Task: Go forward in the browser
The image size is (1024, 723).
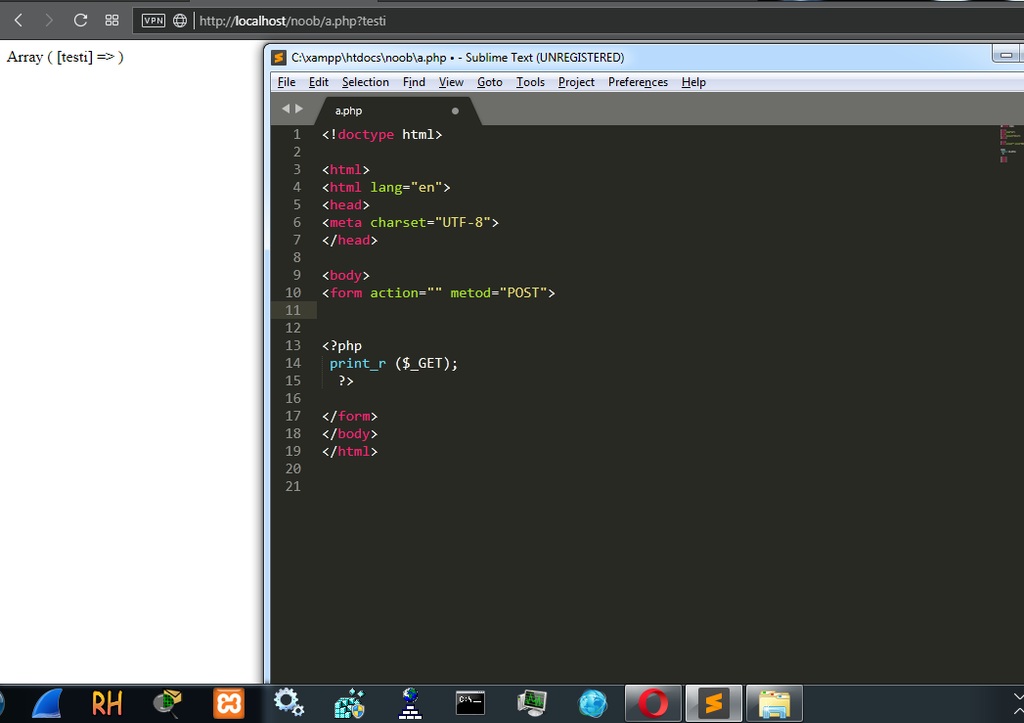Action: tap(48, 20)
